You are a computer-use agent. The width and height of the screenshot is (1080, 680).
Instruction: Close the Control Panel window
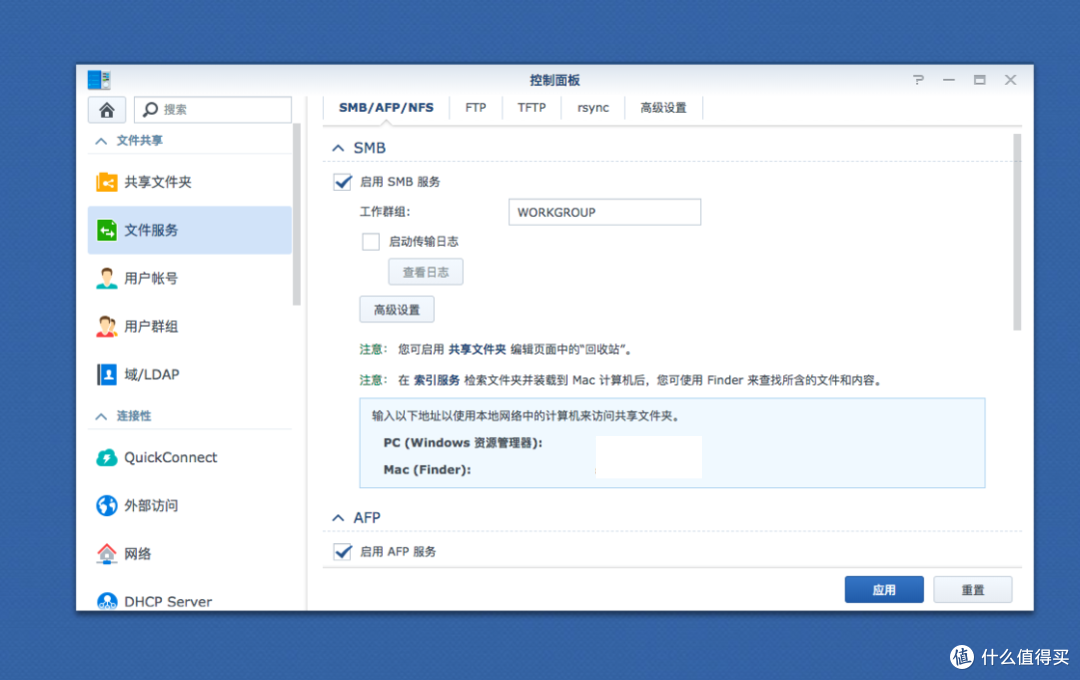click(1010, 80)
